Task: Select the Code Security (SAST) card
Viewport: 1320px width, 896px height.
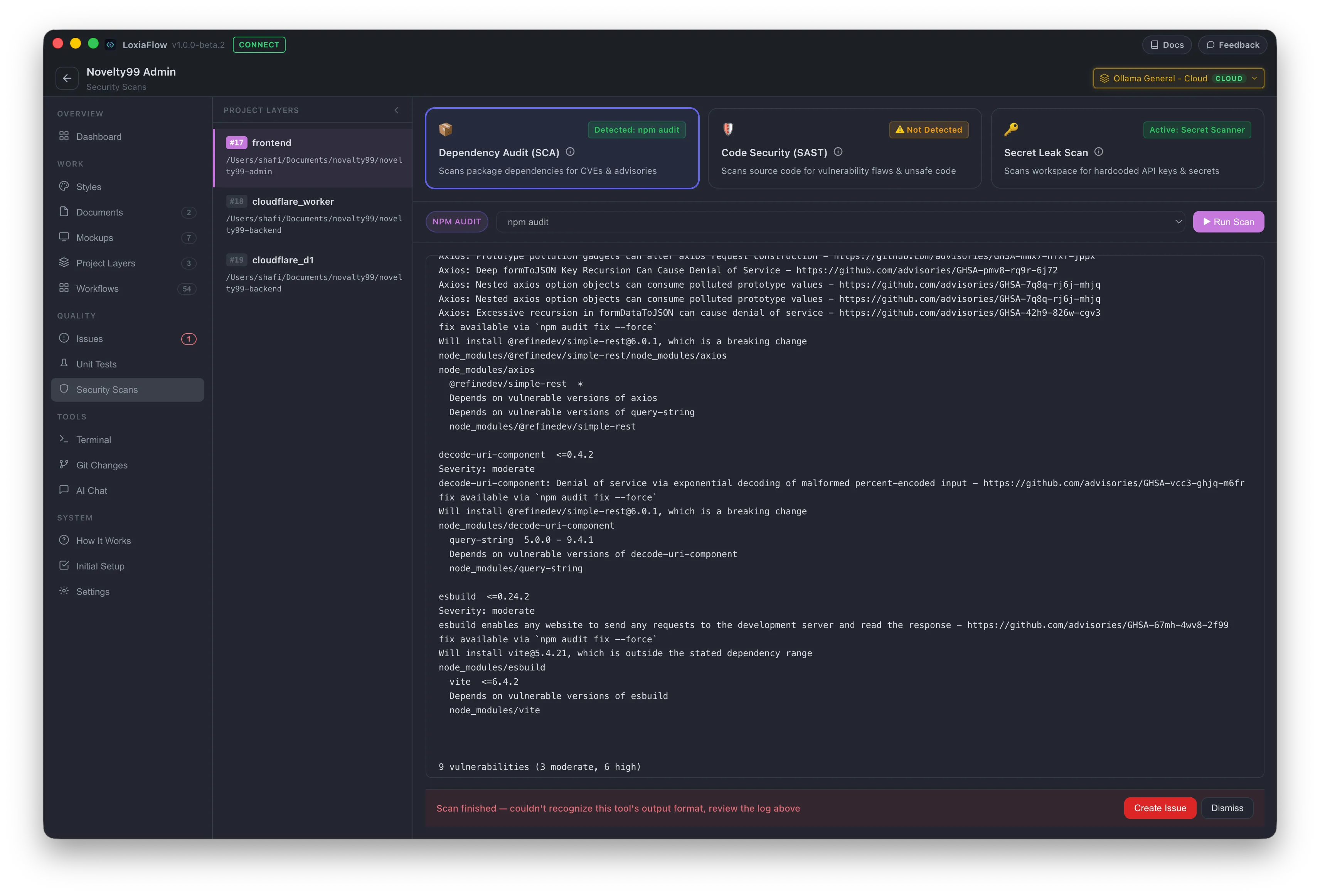Action: (x=845, y=148)
